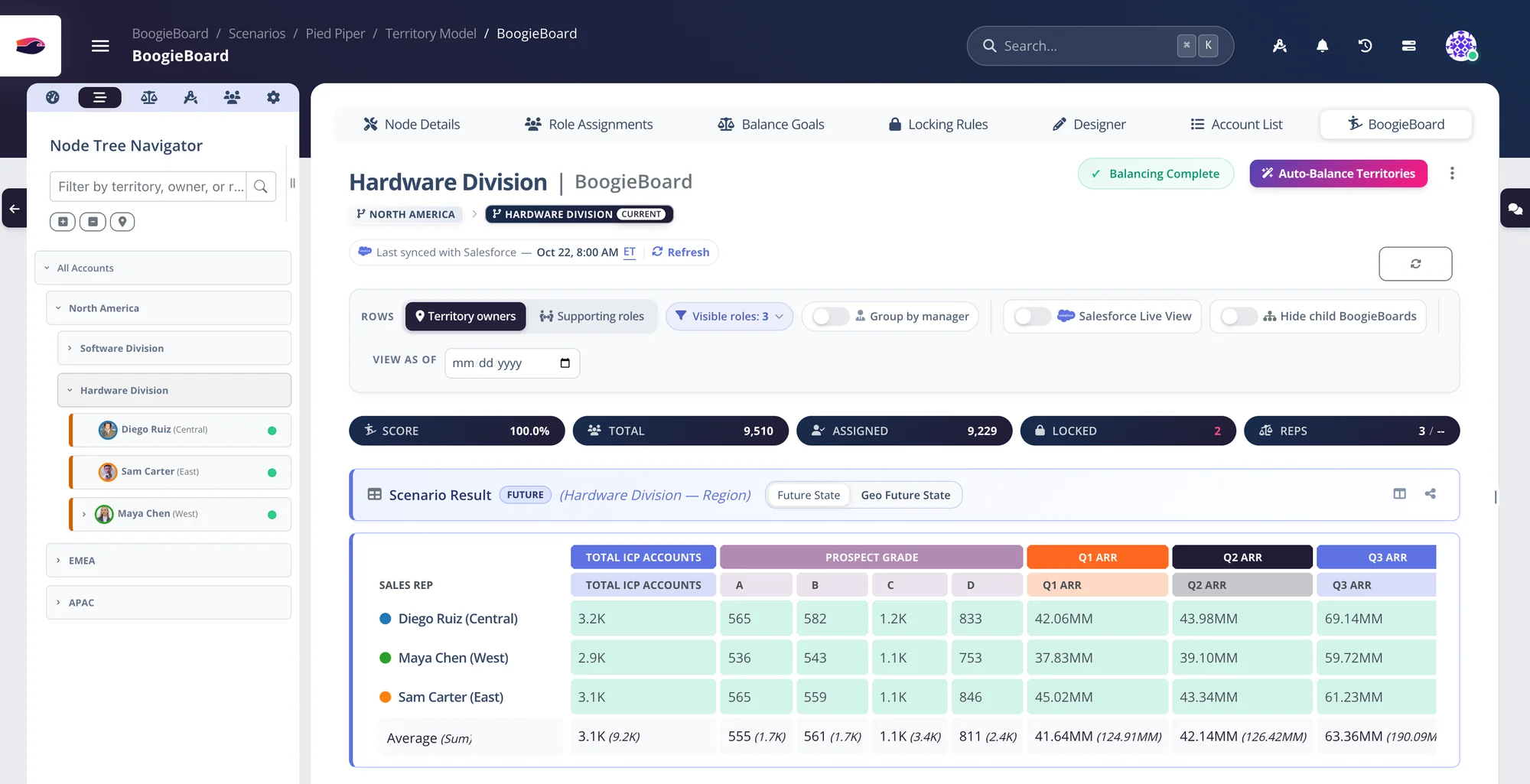The image size is (1530, 784).
Task: Open the hamburger menu in header
Action: pyautogui.click(x=100, y=46)
